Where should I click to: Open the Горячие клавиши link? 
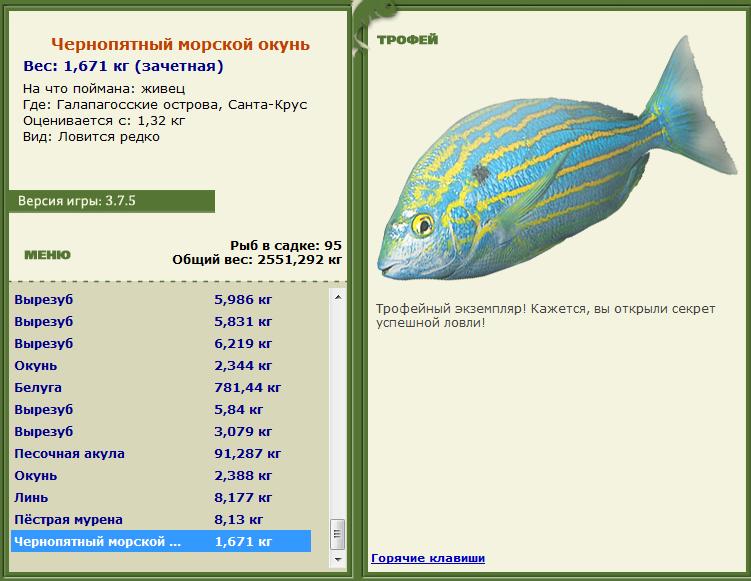tap(428, 558)
